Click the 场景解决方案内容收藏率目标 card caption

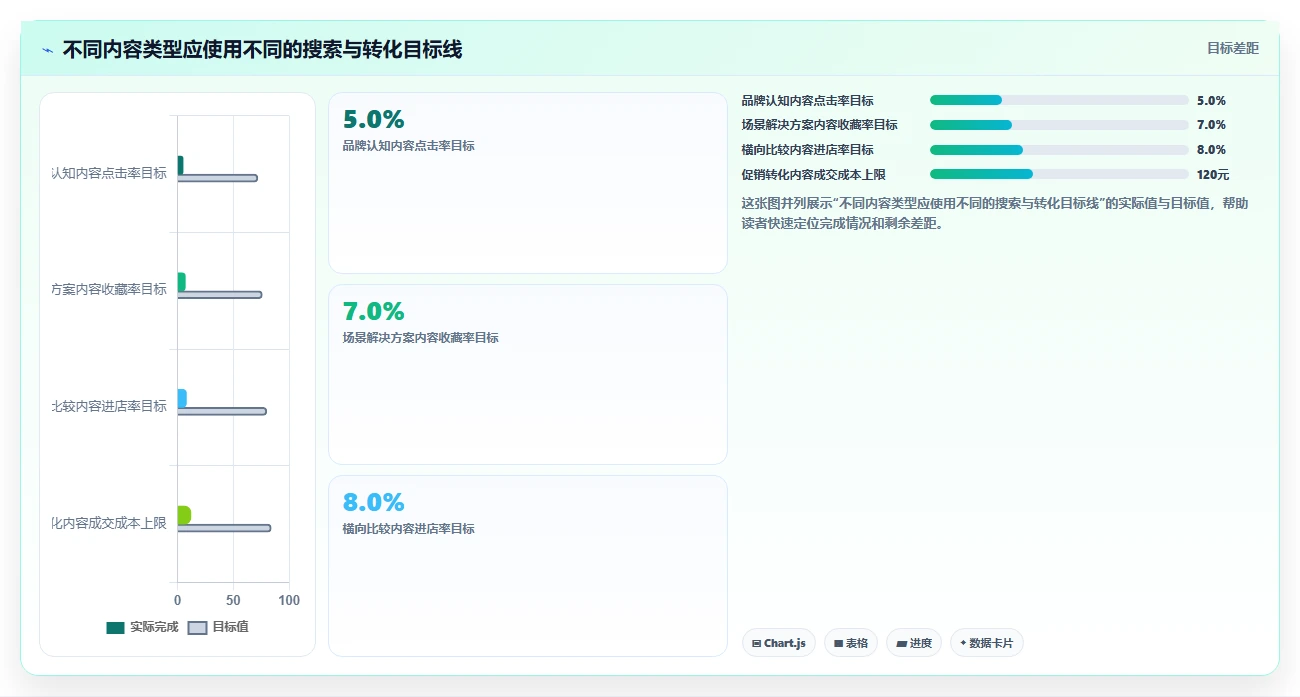pyautogui.click(x=420, y=338)
